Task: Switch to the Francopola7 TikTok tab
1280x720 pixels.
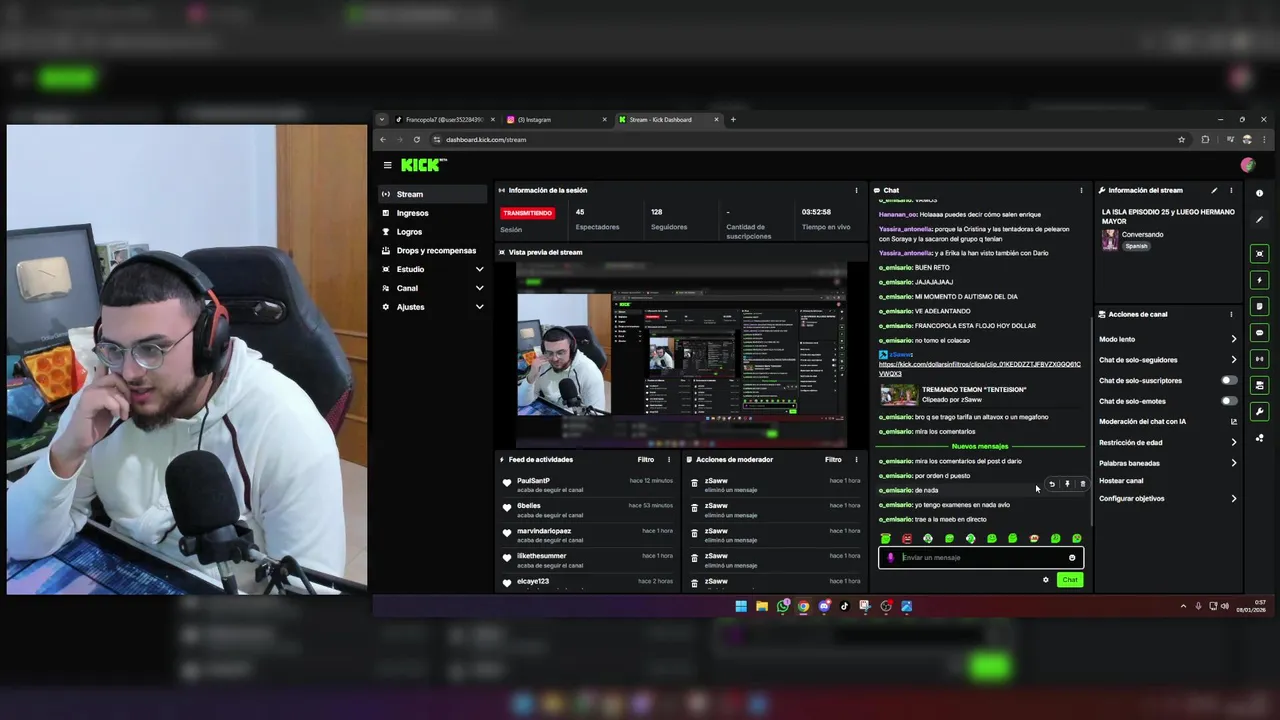Action: [x=444, y=119]
